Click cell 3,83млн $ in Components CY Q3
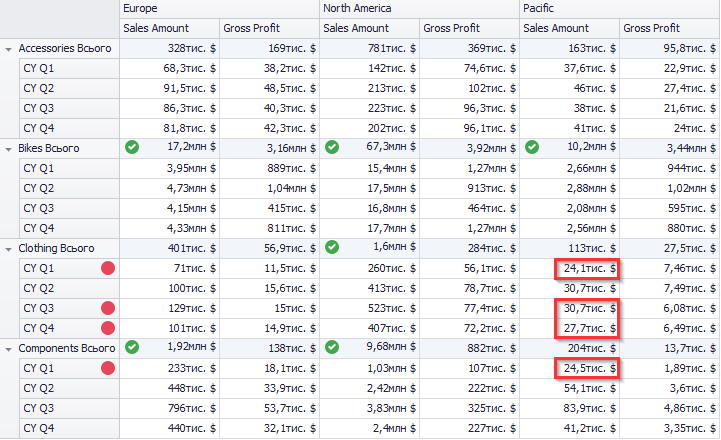This screenshot has height=440, width=721. (x=369, y=408)
